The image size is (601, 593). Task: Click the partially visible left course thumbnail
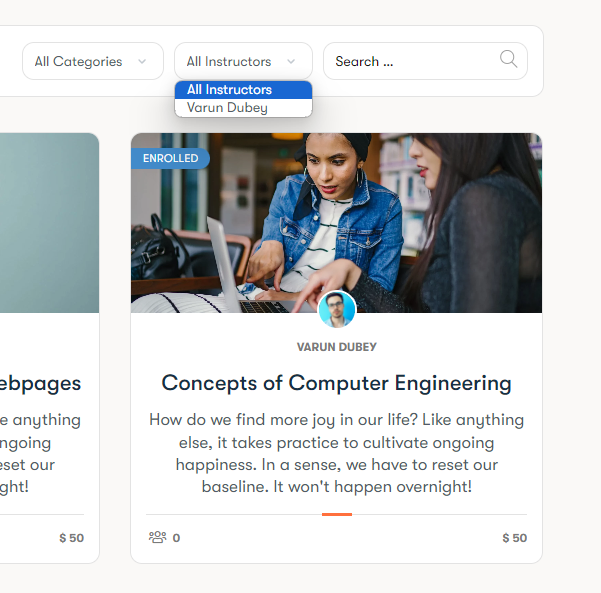tap(49, 222)
